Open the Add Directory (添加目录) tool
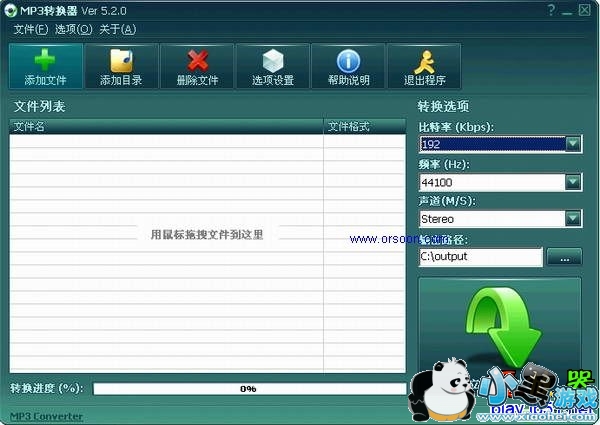The image size is (600, 425). 121,66
